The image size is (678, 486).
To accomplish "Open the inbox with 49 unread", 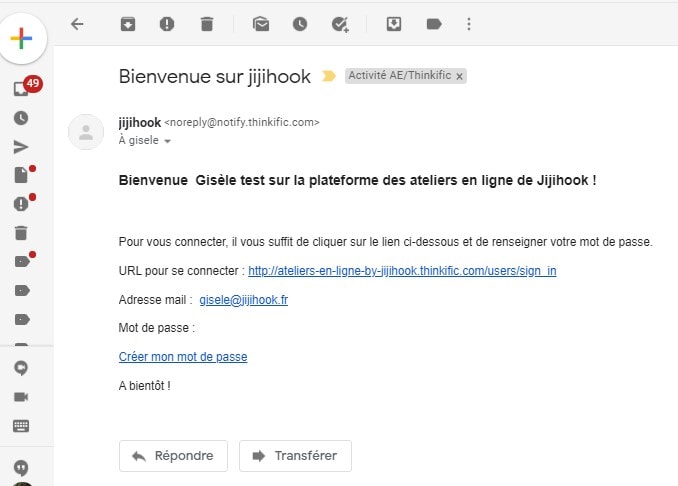I will (22, 88).
